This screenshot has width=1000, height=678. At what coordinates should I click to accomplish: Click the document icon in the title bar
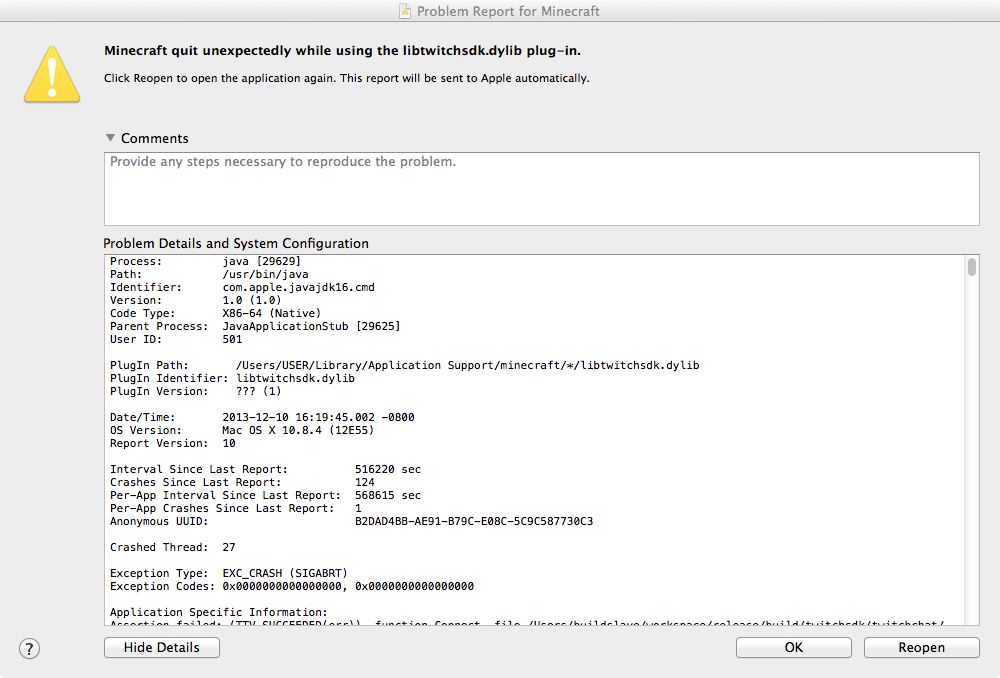[x=404, y=11]
